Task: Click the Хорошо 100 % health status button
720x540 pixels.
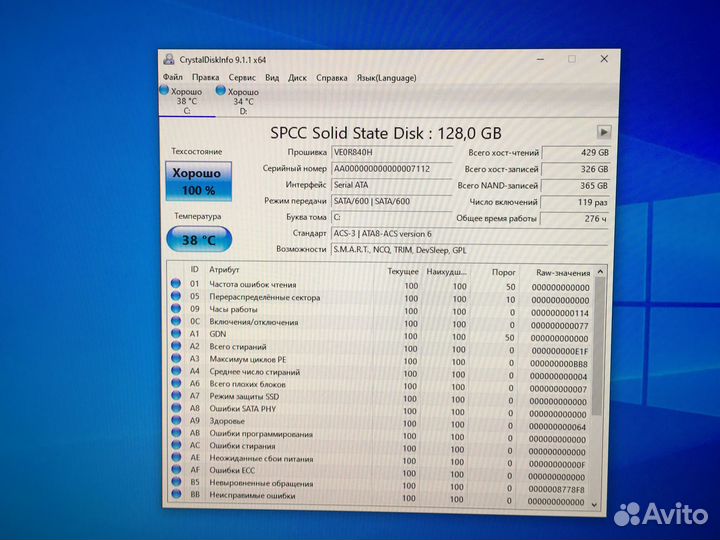Action: [200, 181]
